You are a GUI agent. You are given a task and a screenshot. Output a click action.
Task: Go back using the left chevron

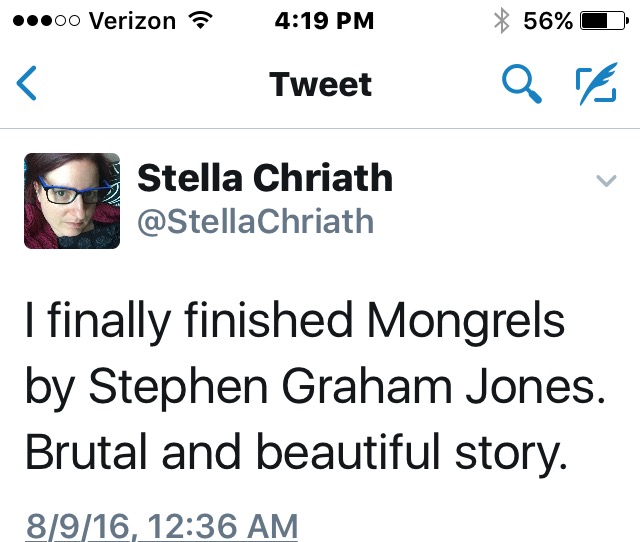tap(28, 85)
